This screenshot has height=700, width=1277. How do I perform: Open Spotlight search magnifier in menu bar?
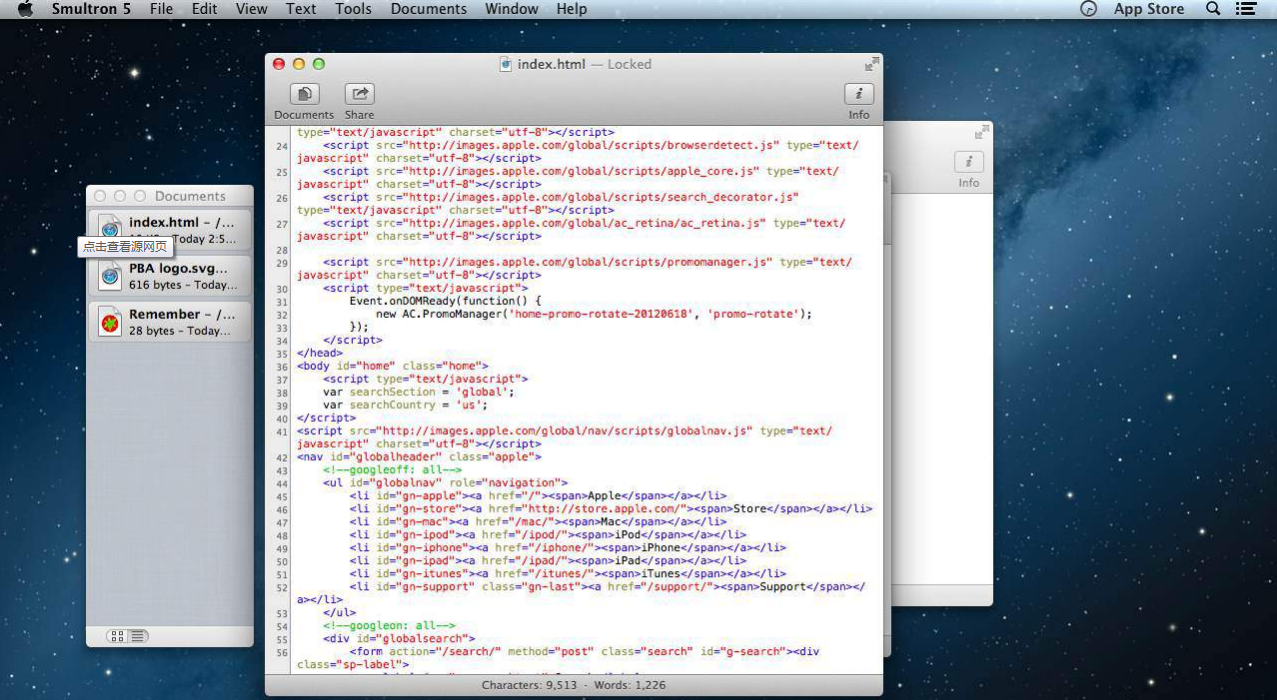click(1213, 9)
